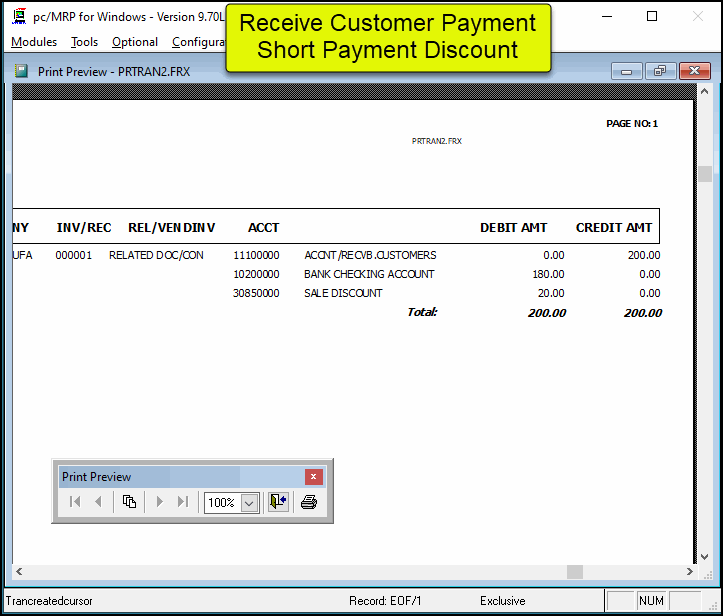Open the Tools menu
The image size is (723, 616).
[x=84, y=42]
